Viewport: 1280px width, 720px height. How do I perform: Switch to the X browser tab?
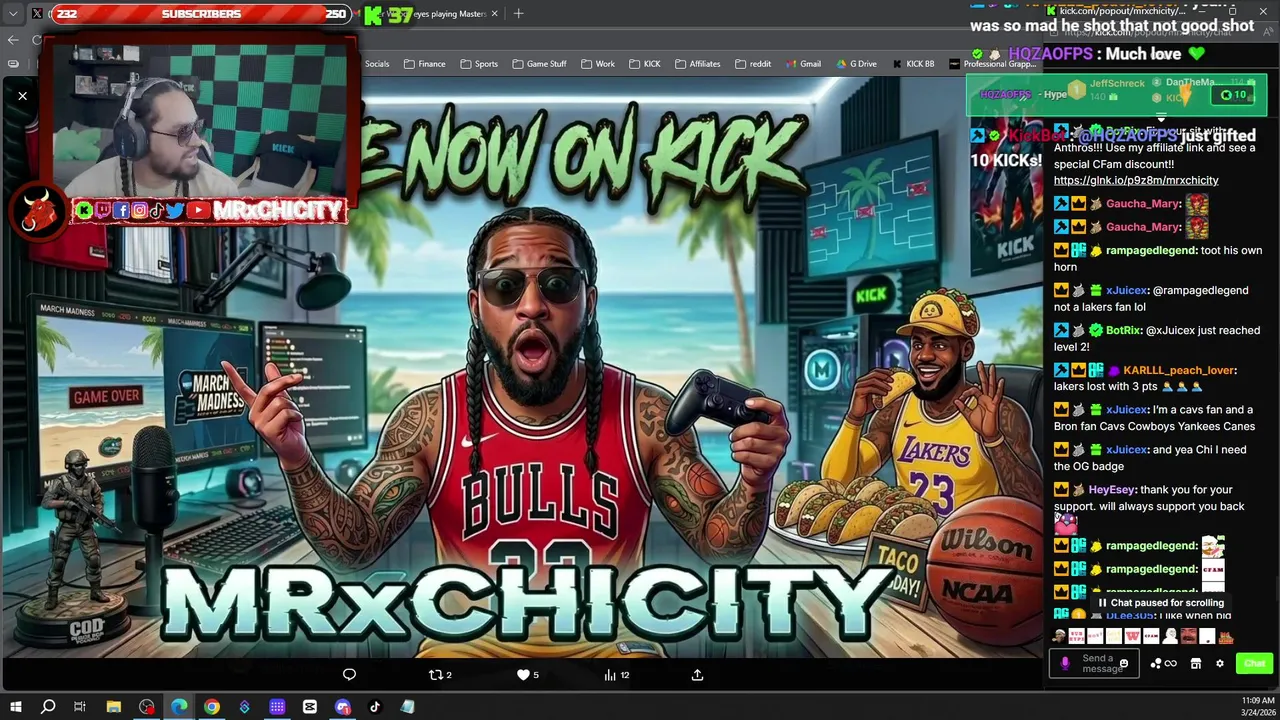coord(38,14)
